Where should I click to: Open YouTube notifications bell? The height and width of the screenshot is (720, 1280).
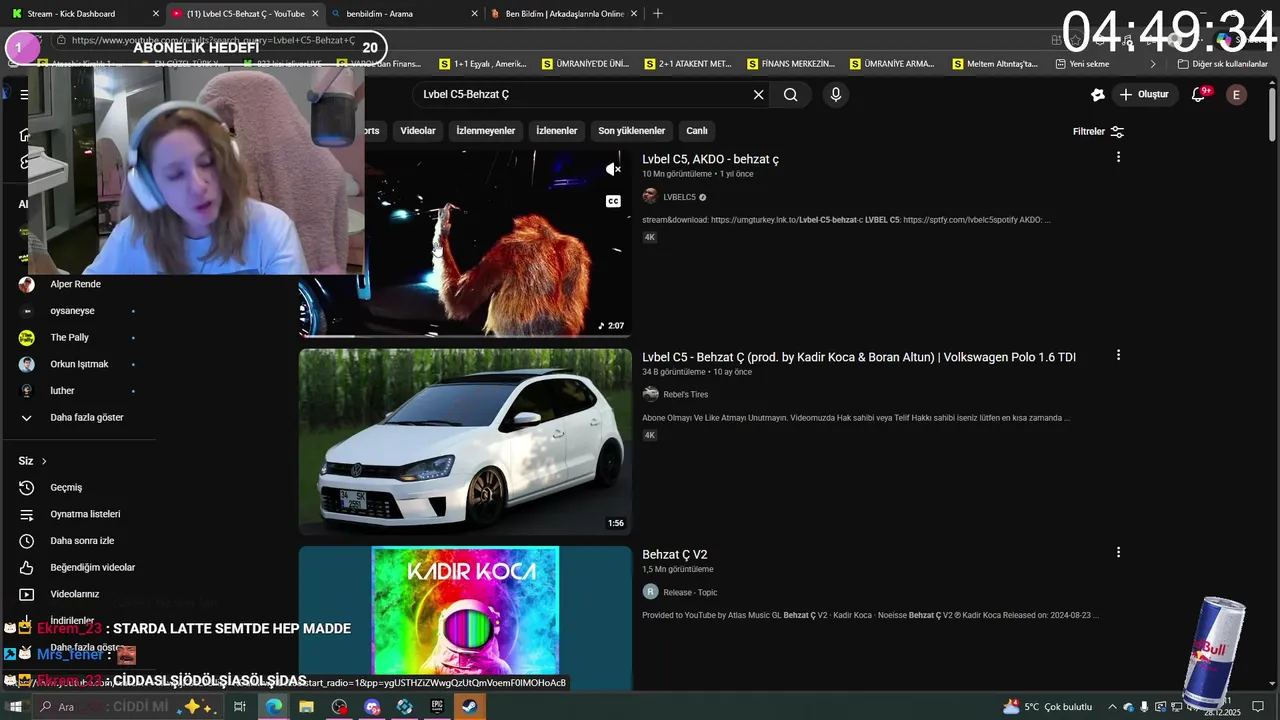pos(1200,94)
